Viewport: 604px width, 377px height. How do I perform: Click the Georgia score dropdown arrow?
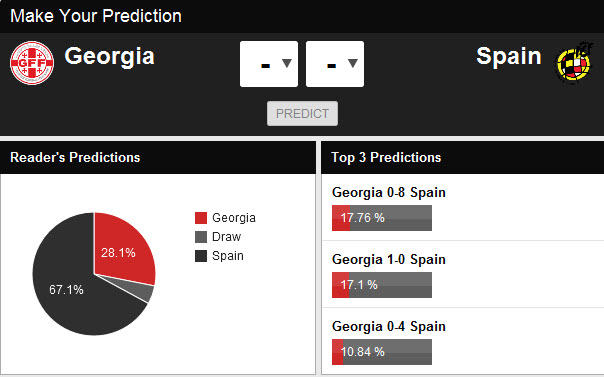pyautogui.click(x=287, y=63)
